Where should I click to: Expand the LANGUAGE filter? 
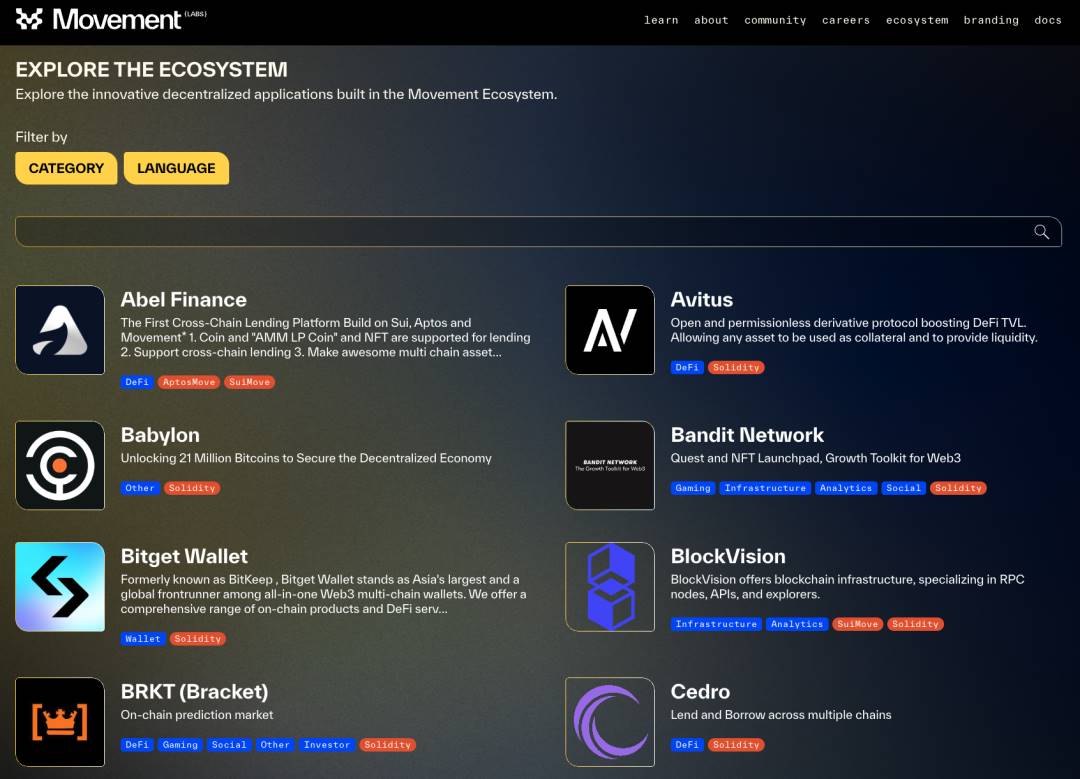[x=176, y=168]
